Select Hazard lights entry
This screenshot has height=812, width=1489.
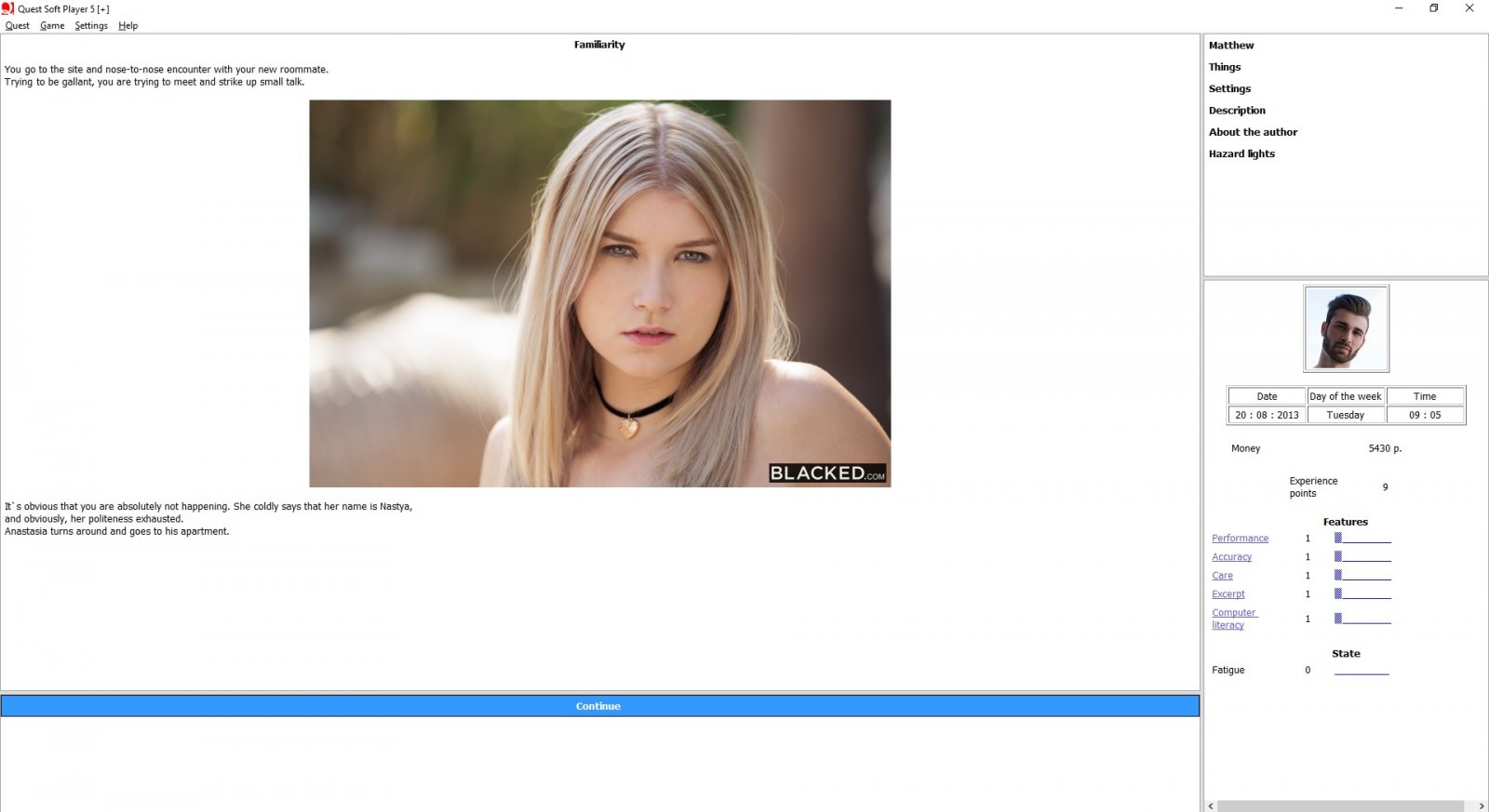coord(1241,154)
